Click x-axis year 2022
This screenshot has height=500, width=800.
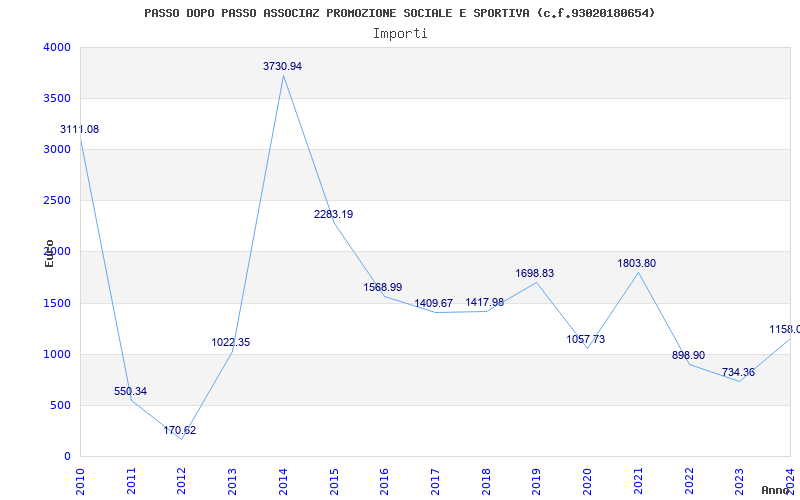689,481
